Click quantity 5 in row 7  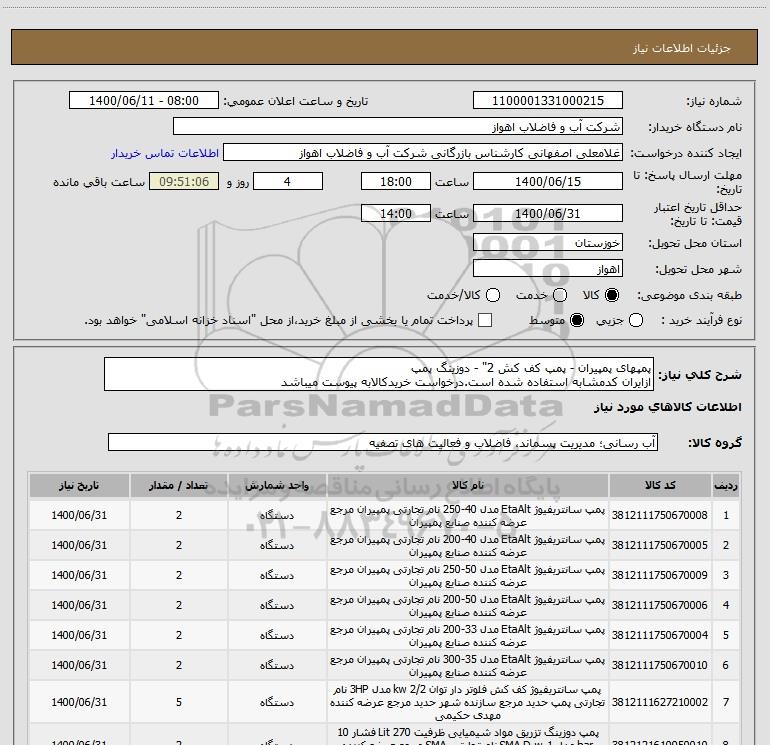[179, 702]
